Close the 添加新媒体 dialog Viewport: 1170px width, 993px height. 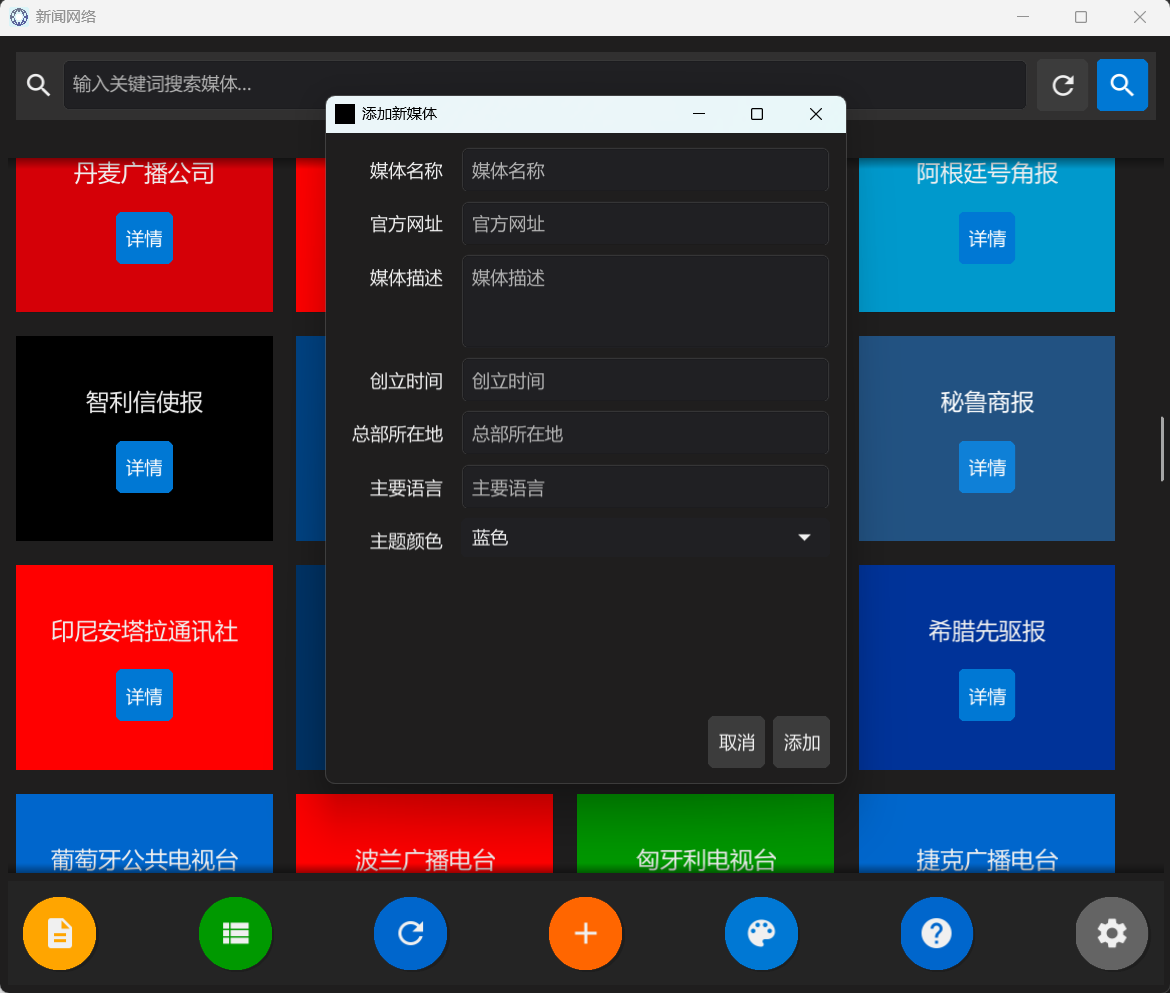click(x=816, y=114)
